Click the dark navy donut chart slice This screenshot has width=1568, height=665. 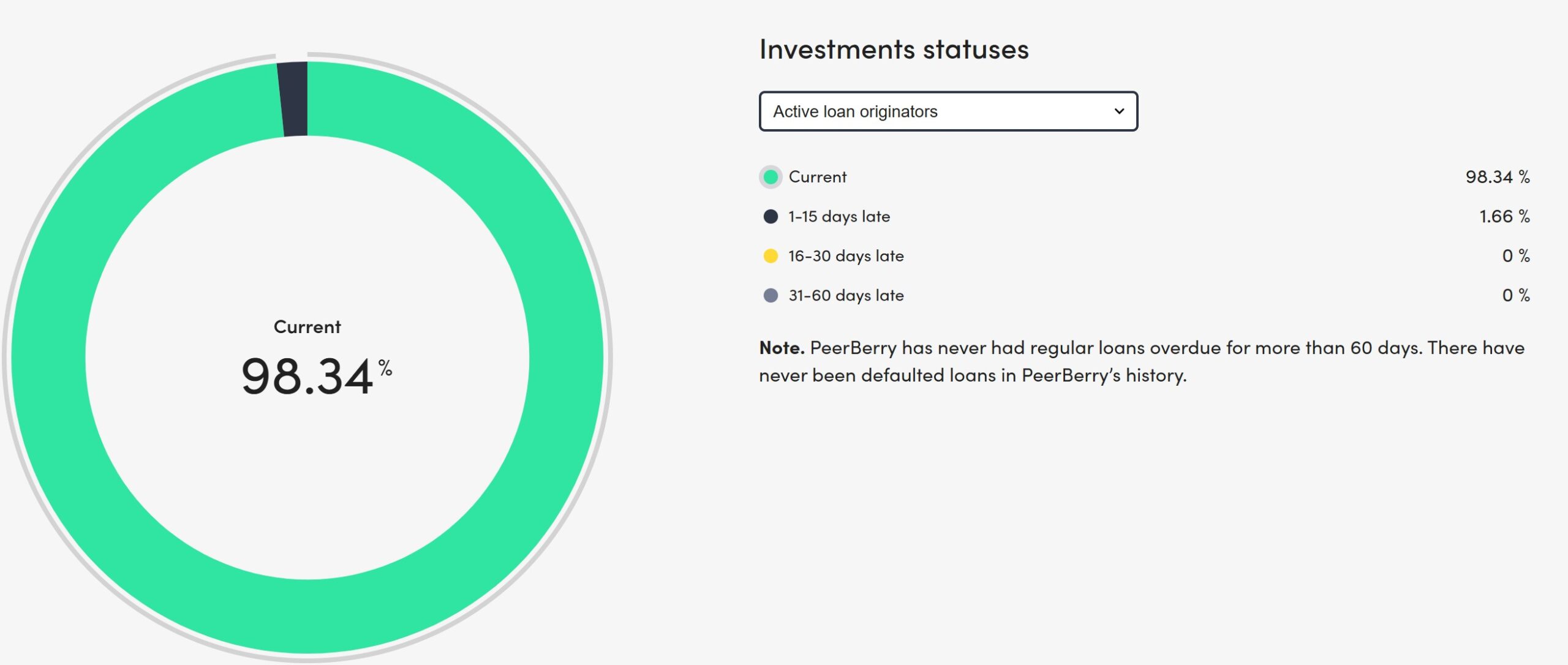(293, 99)
